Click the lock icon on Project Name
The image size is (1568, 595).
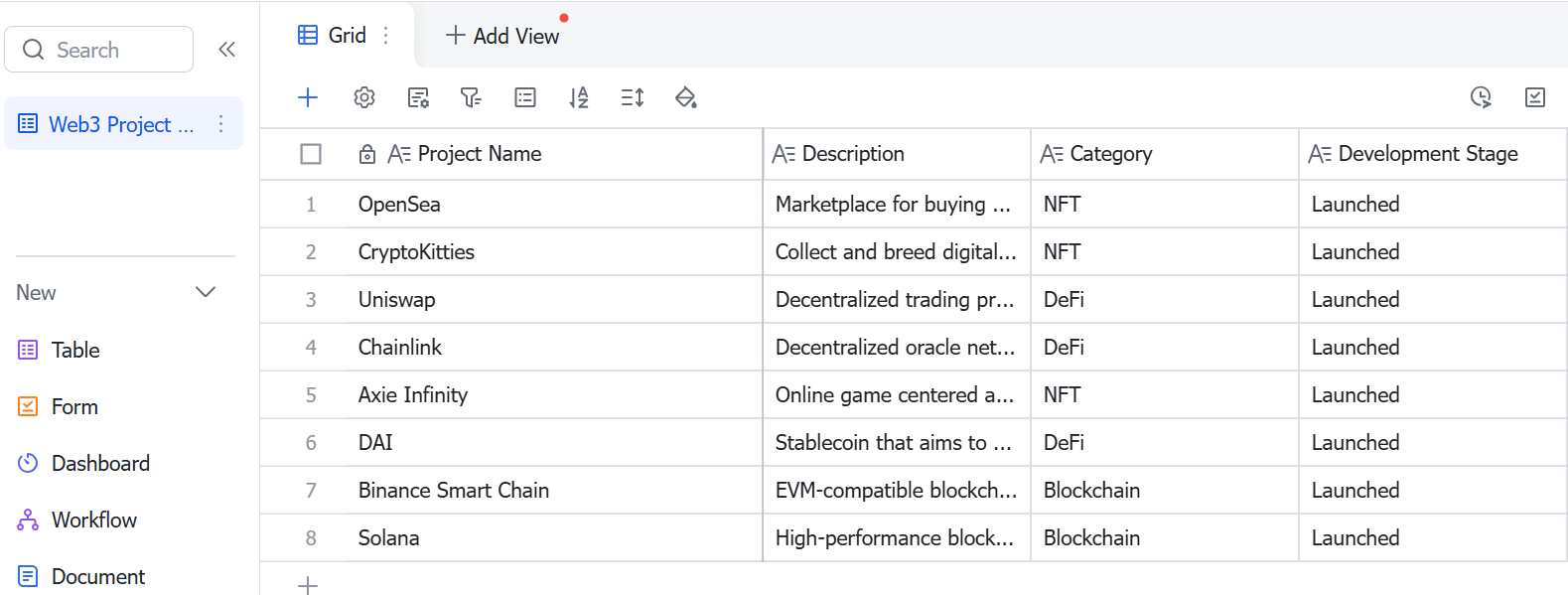(367, 154)
